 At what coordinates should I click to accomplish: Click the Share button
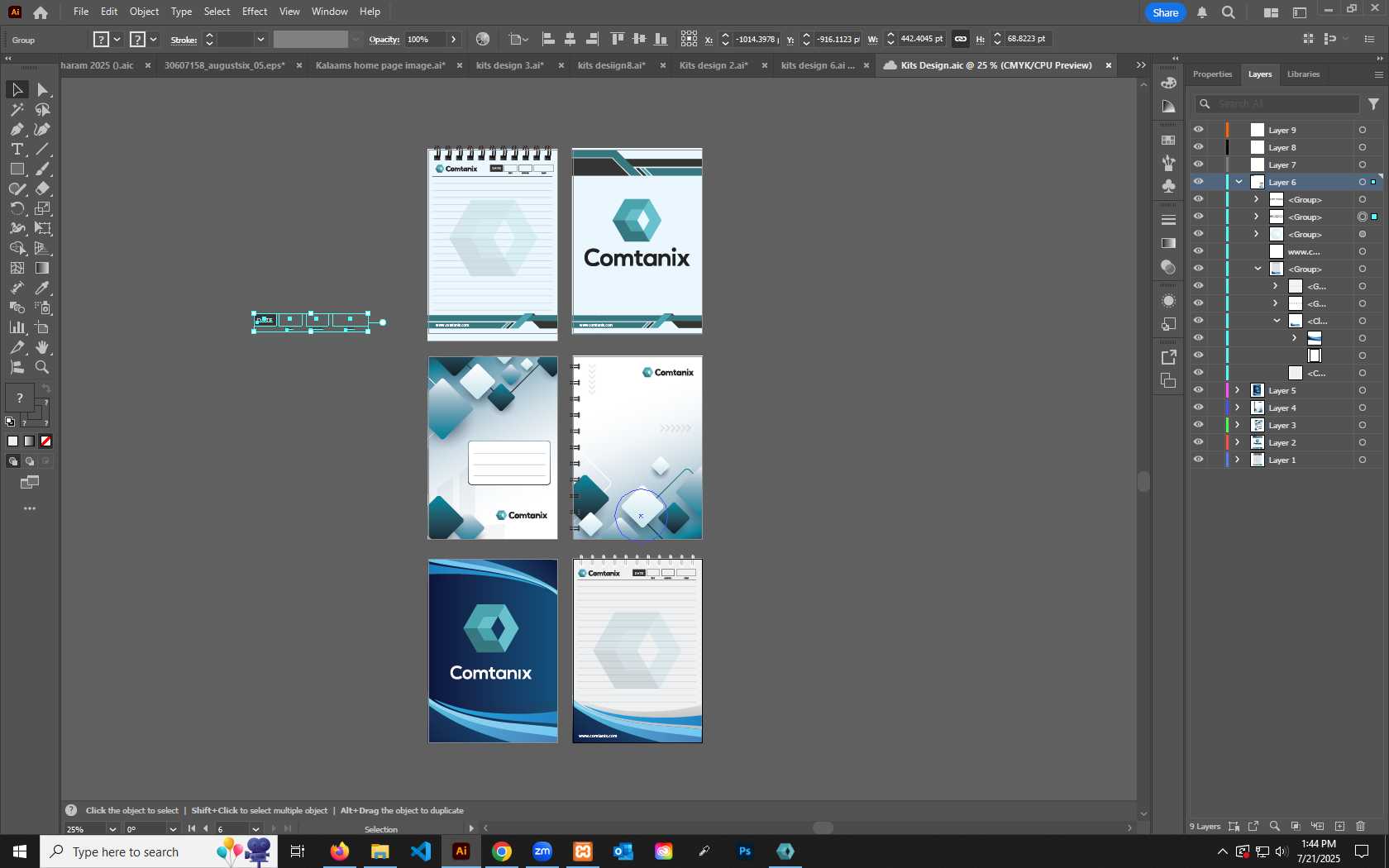[x=1165, y=12]
